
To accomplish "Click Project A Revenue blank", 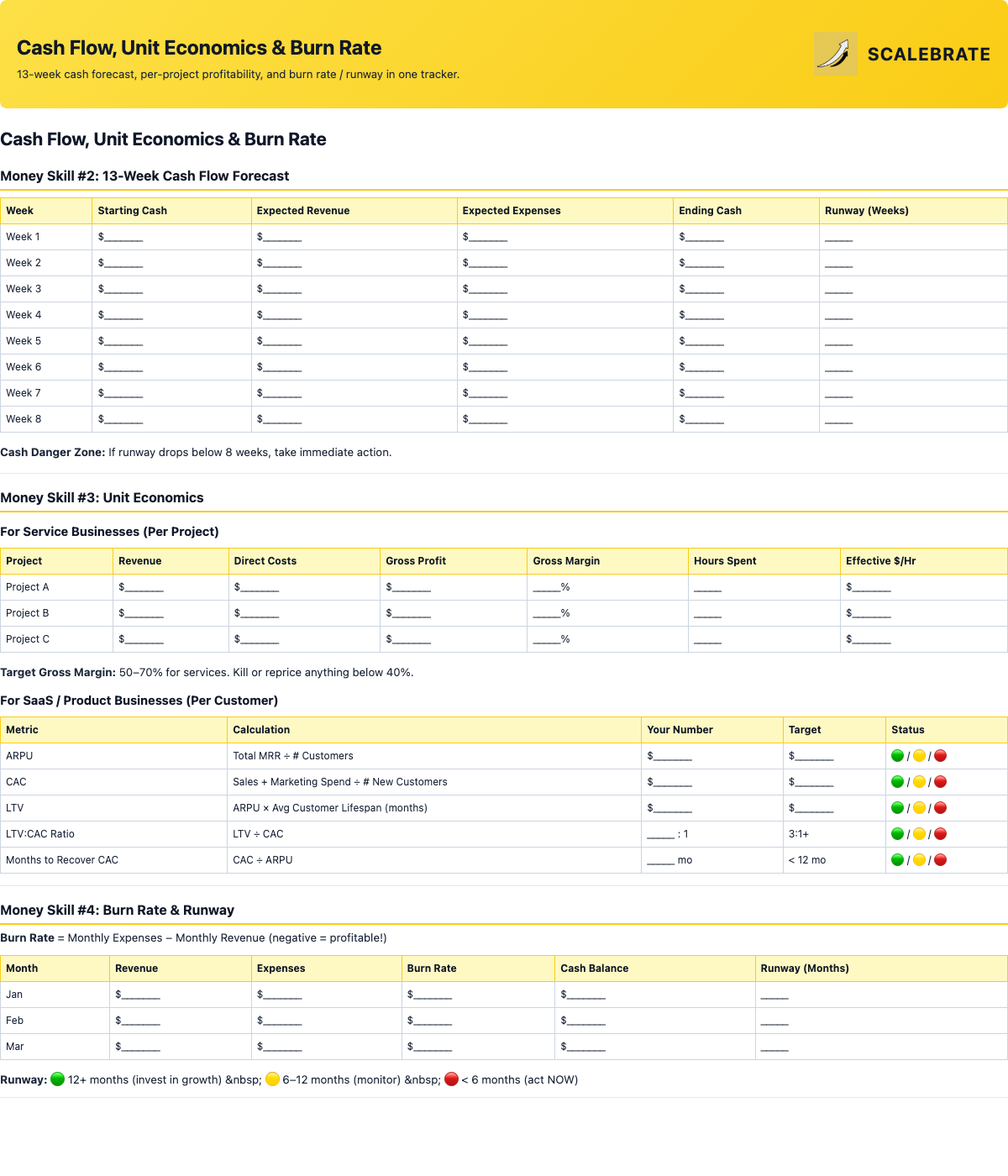I will click(x=141, y=587).
